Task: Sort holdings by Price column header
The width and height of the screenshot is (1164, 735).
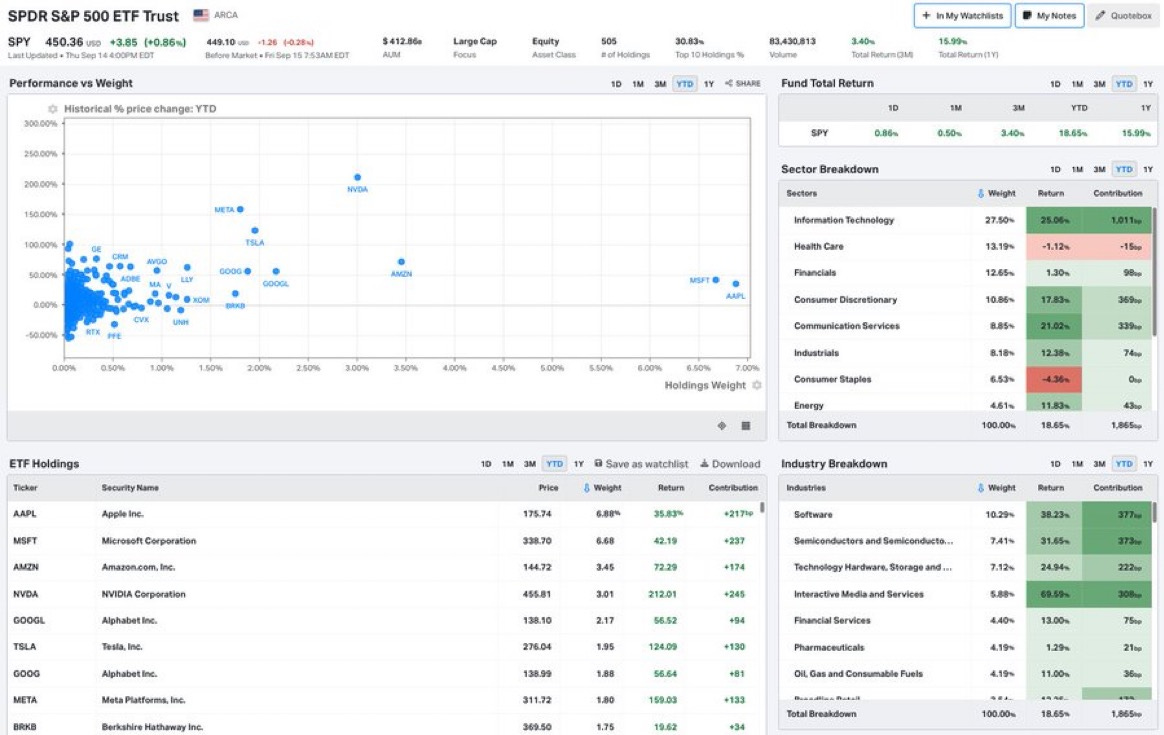Action: [548, 488]
